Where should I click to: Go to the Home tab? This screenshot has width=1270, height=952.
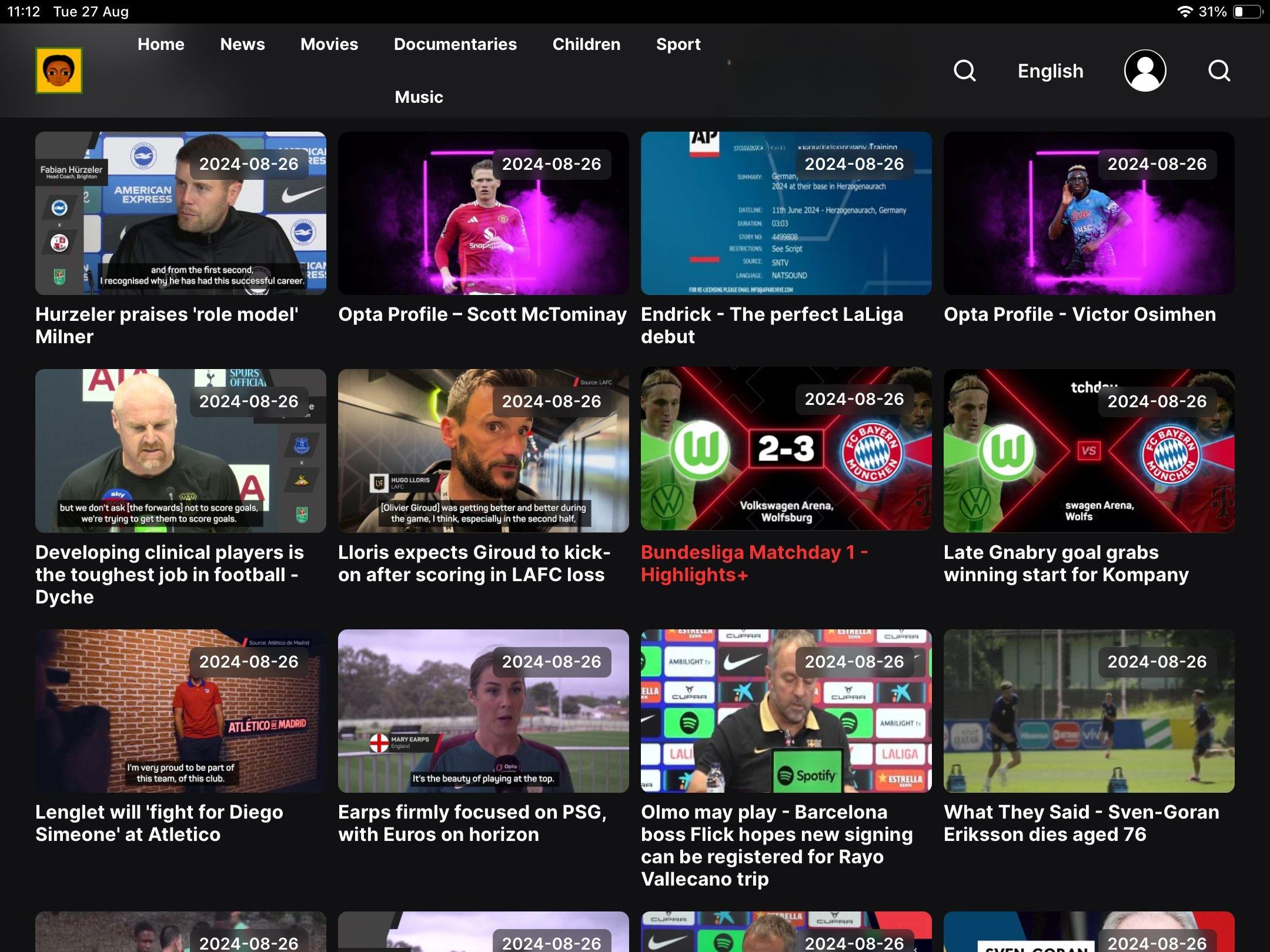coord(161,44)
